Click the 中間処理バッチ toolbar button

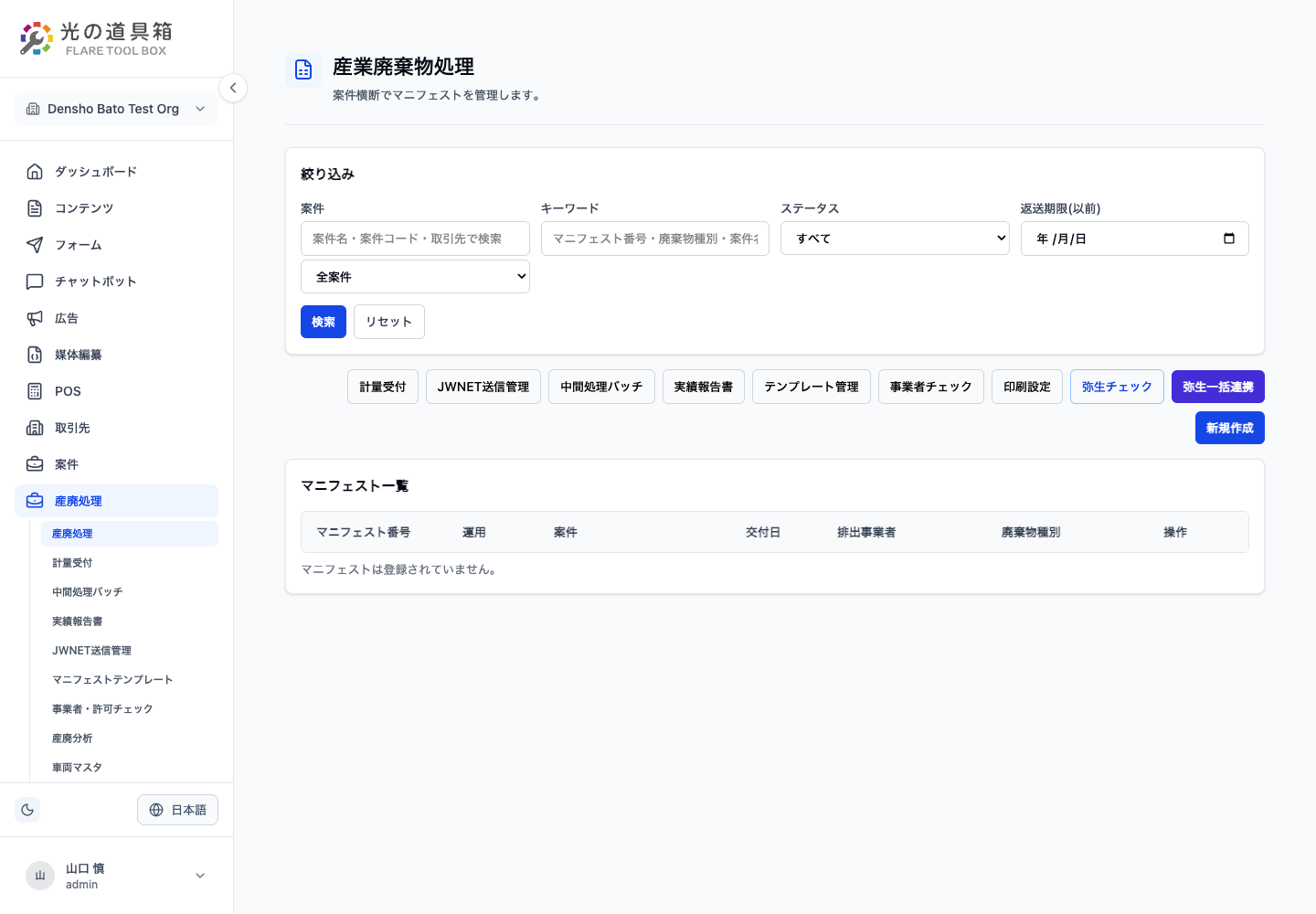click(601, 387)
